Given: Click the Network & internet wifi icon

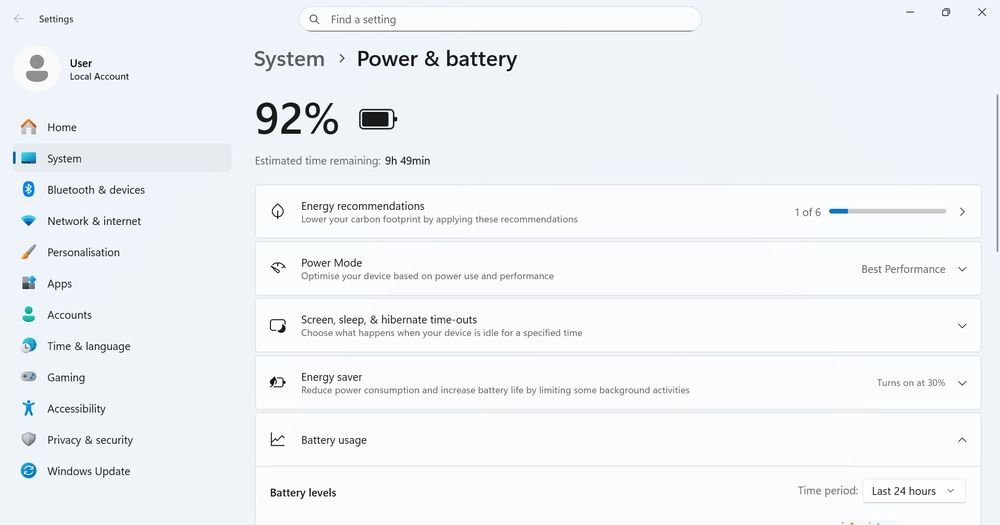Looking at the screenshot, I should (29, 221).
